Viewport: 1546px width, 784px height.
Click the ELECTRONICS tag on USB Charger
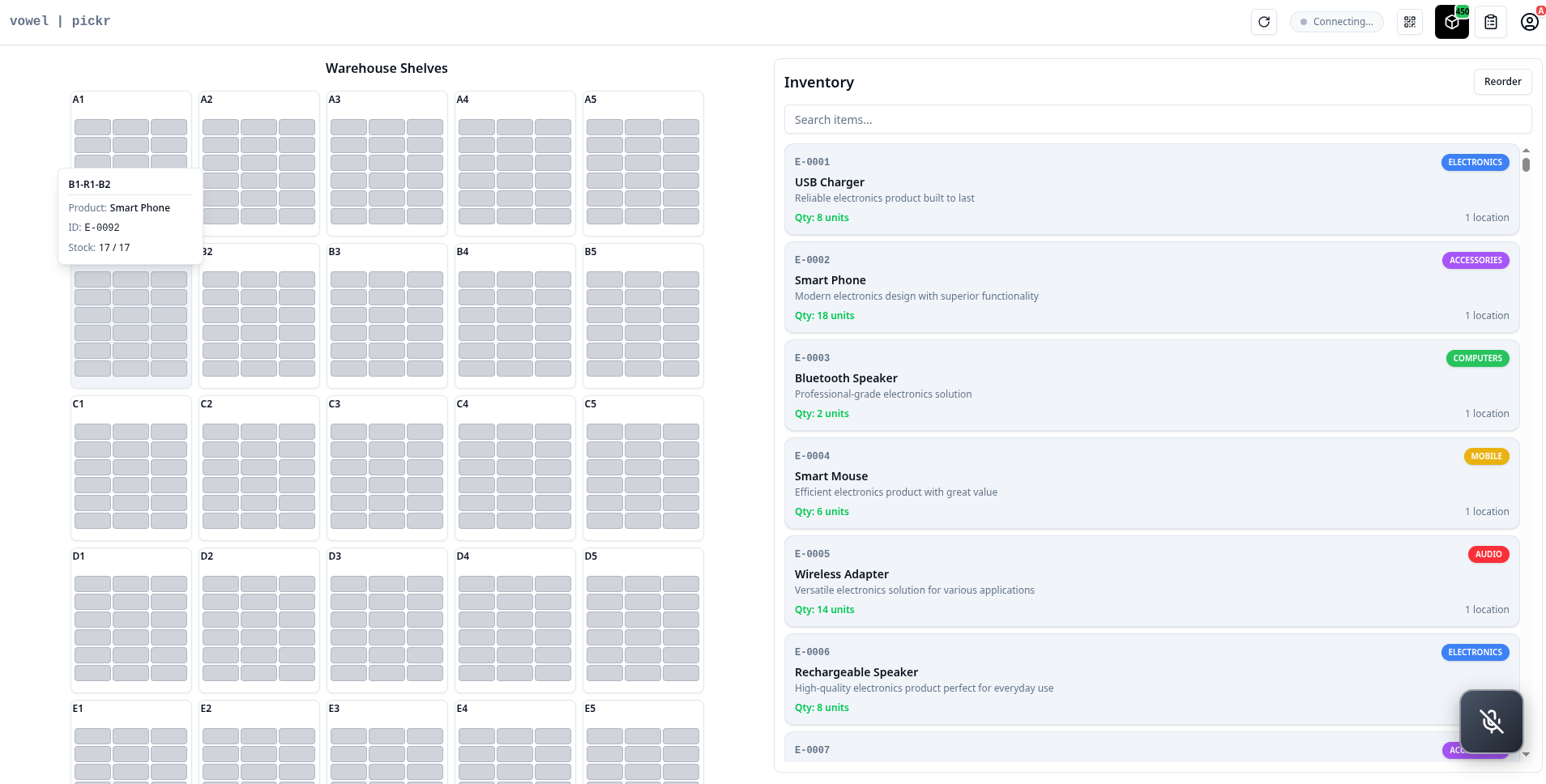pos(1475,162)
